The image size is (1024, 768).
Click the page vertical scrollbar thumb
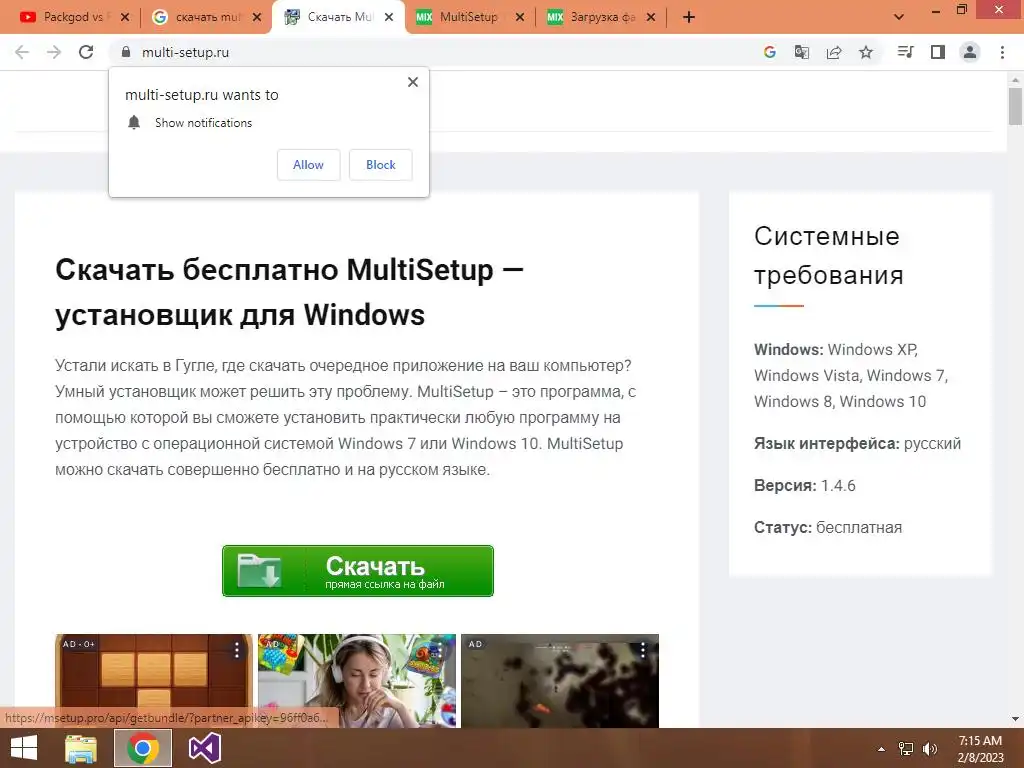point(1015,106)
